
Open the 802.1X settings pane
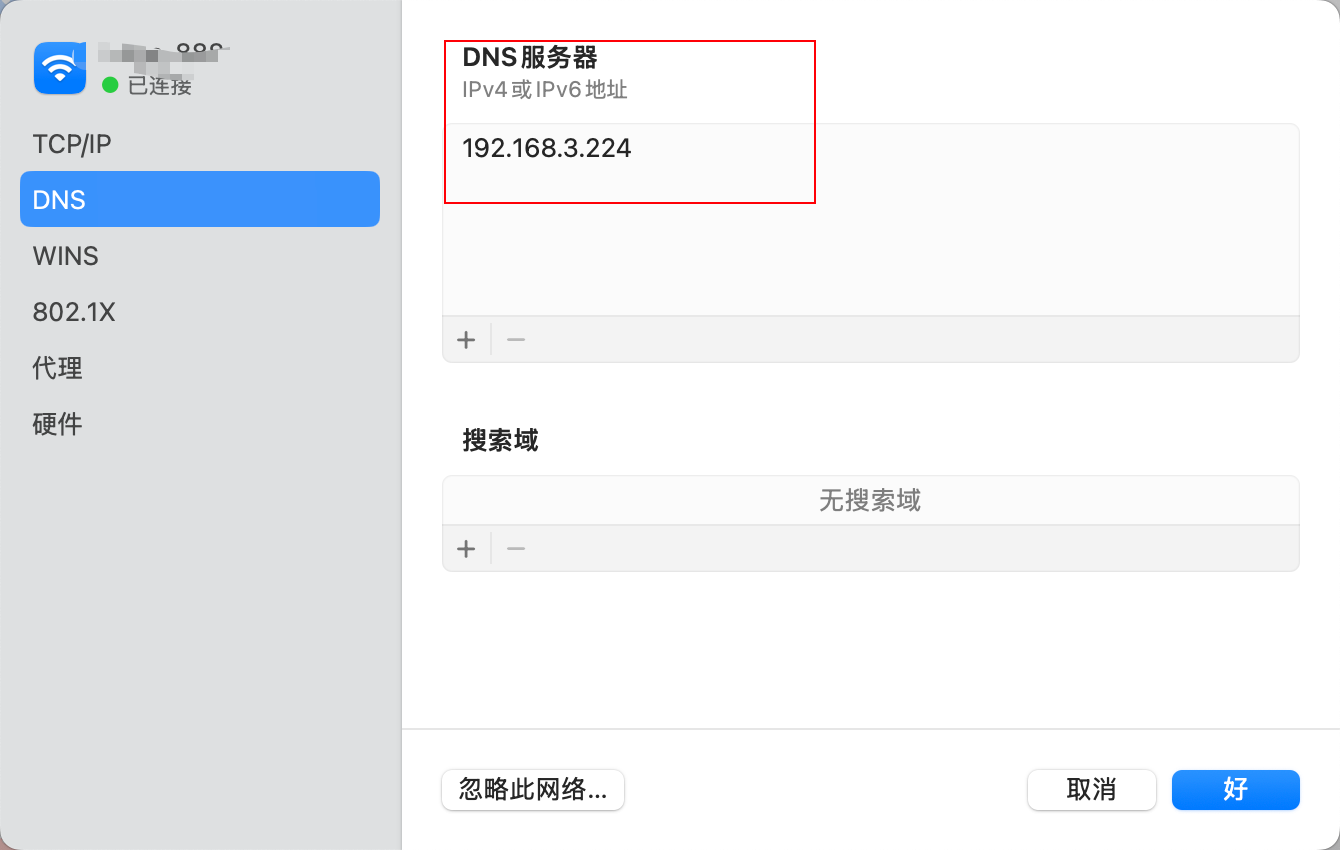tap(74, 311)
